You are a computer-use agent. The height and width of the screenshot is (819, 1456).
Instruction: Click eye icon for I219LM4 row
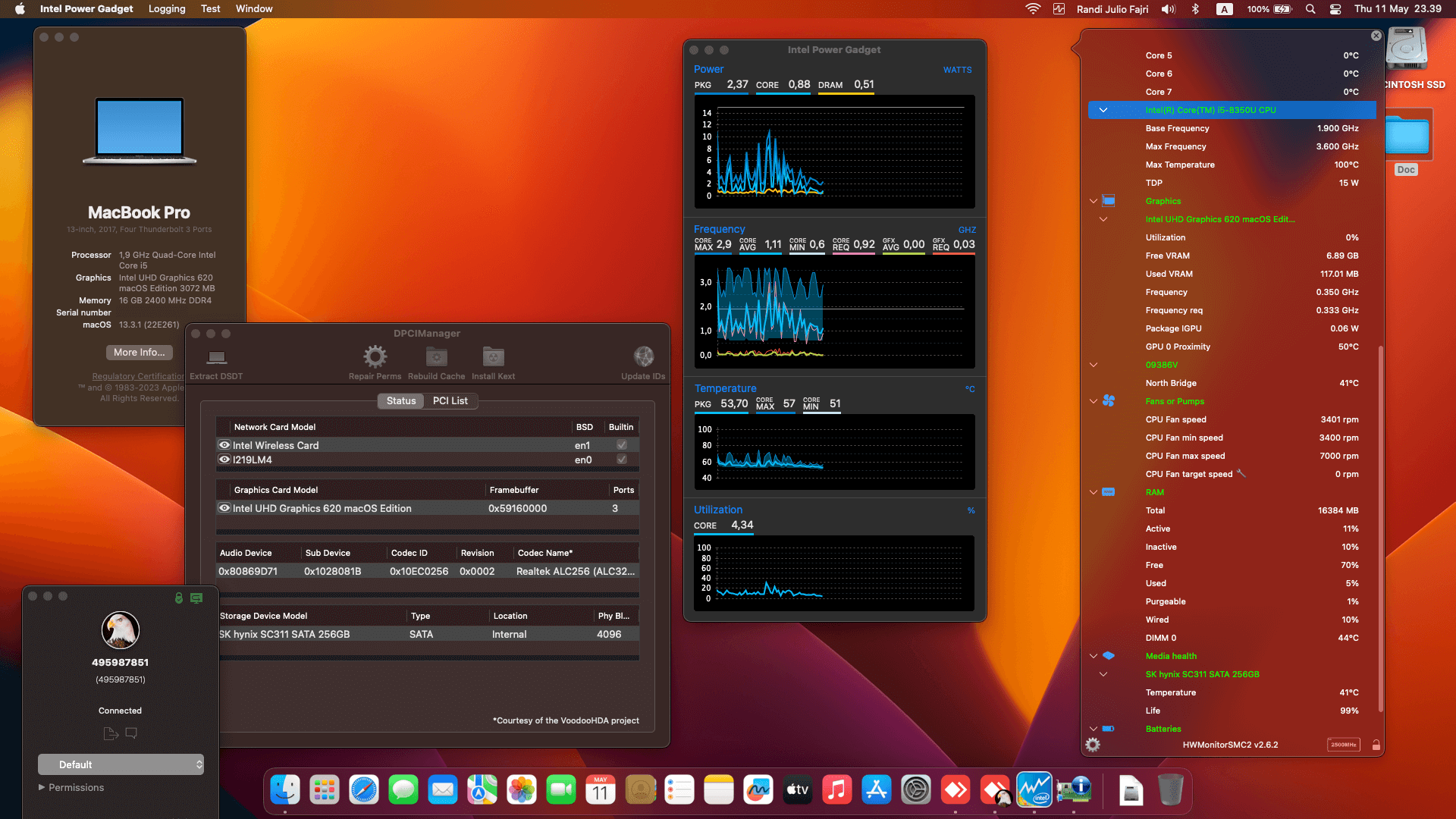click(x=224, y=460)
